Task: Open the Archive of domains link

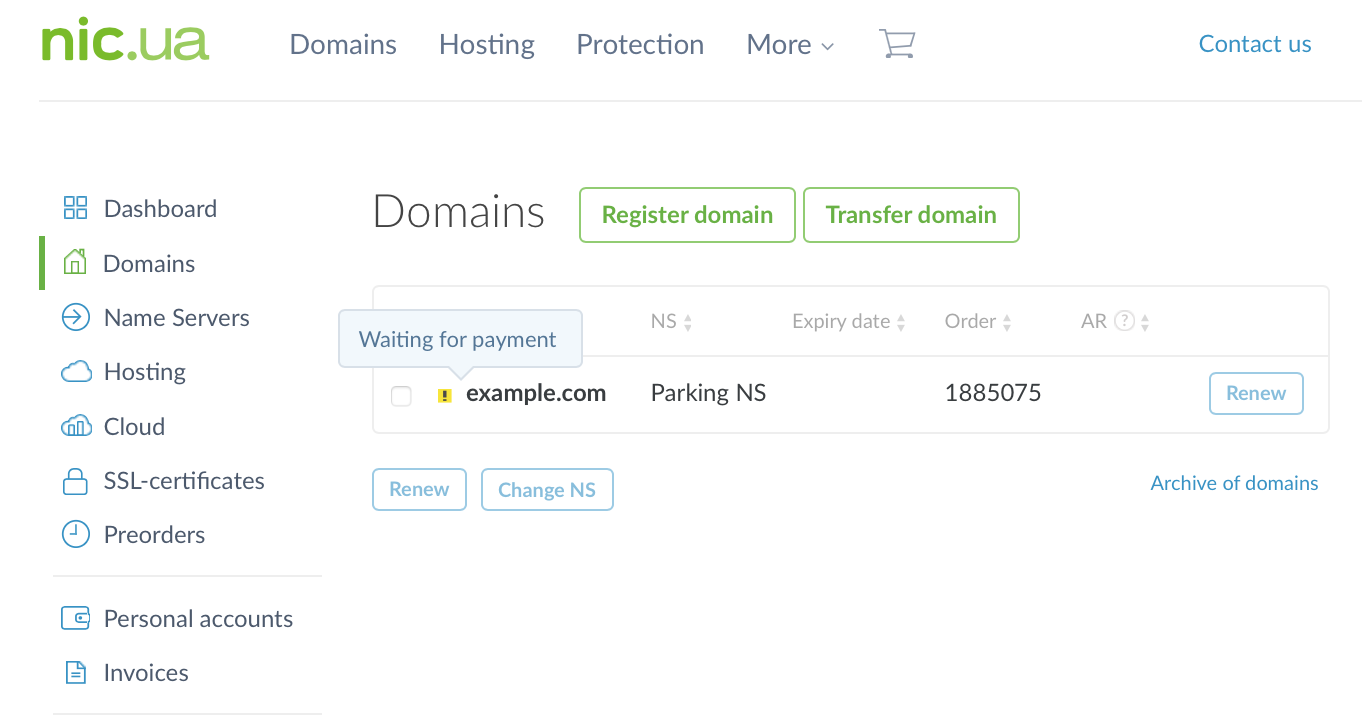Action: 1234,483
